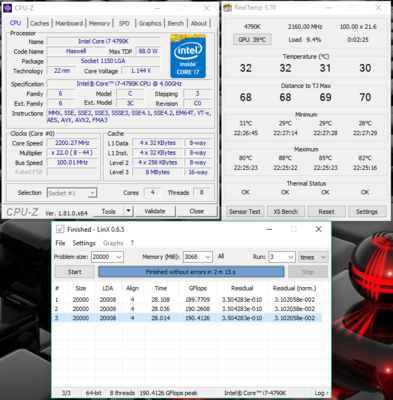Viewport: 393px width, 400px height.
Task: Sort by the GFlops column header
Action: (x=198, y=288)
